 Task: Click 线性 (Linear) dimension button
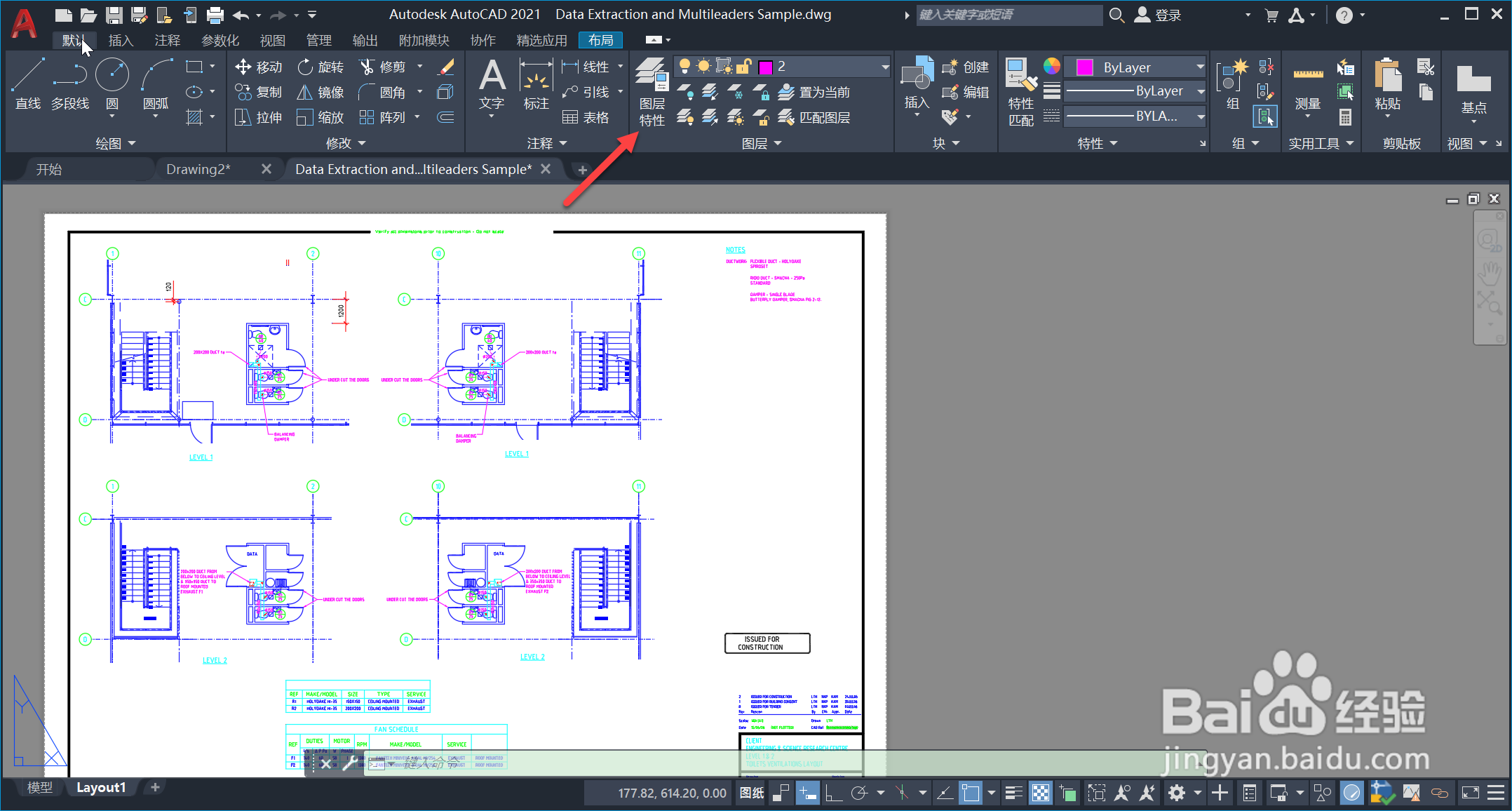click(586, 67)
